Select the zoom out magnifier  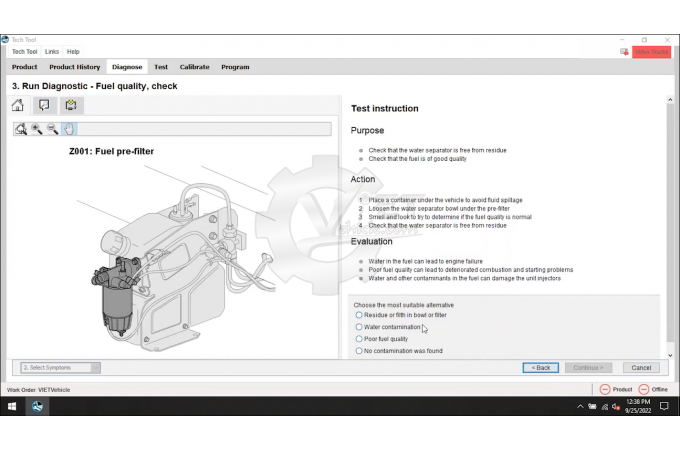coord(52,129)
